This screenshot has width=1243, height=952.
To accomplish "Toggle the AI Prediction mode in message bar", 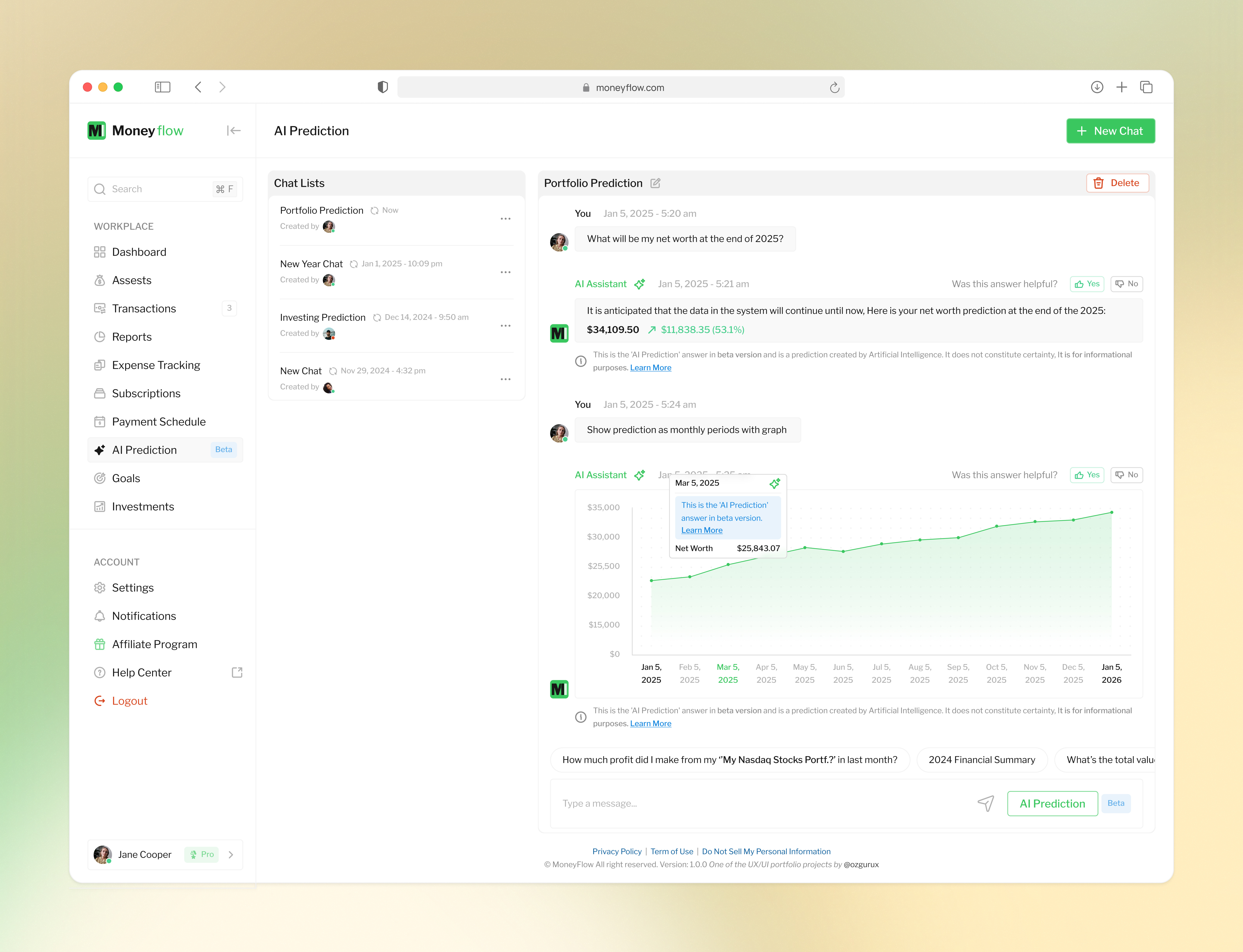I will 1052,803.
